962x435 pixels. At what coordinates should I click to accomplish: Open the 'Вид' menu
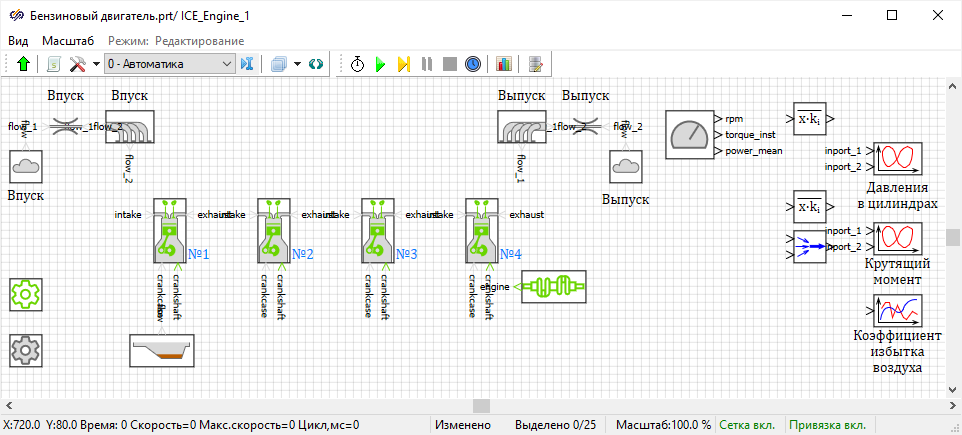point(19,40)
